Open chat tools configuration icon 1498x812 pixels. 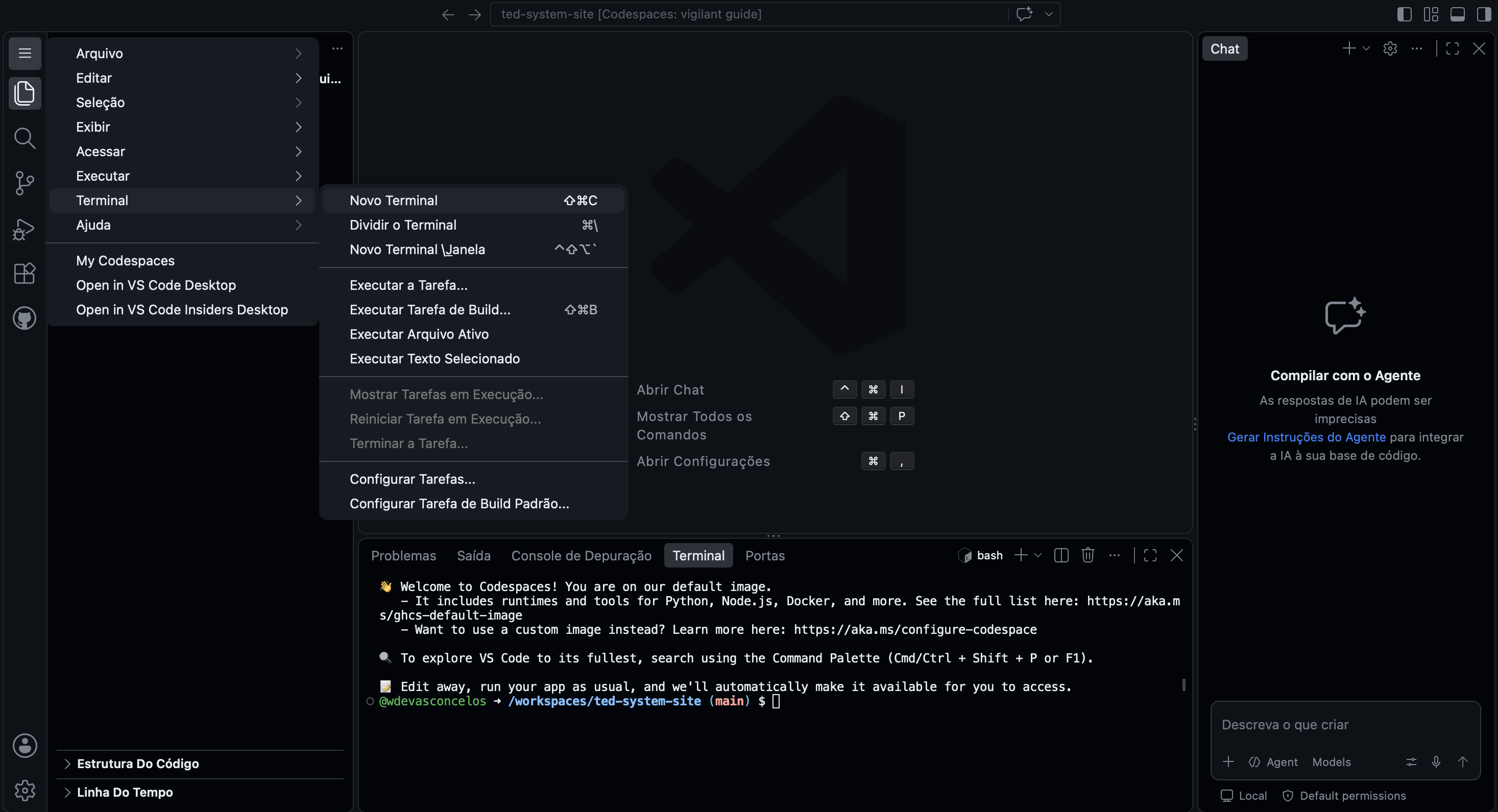pyautogui.click(x=1411, y=762)
